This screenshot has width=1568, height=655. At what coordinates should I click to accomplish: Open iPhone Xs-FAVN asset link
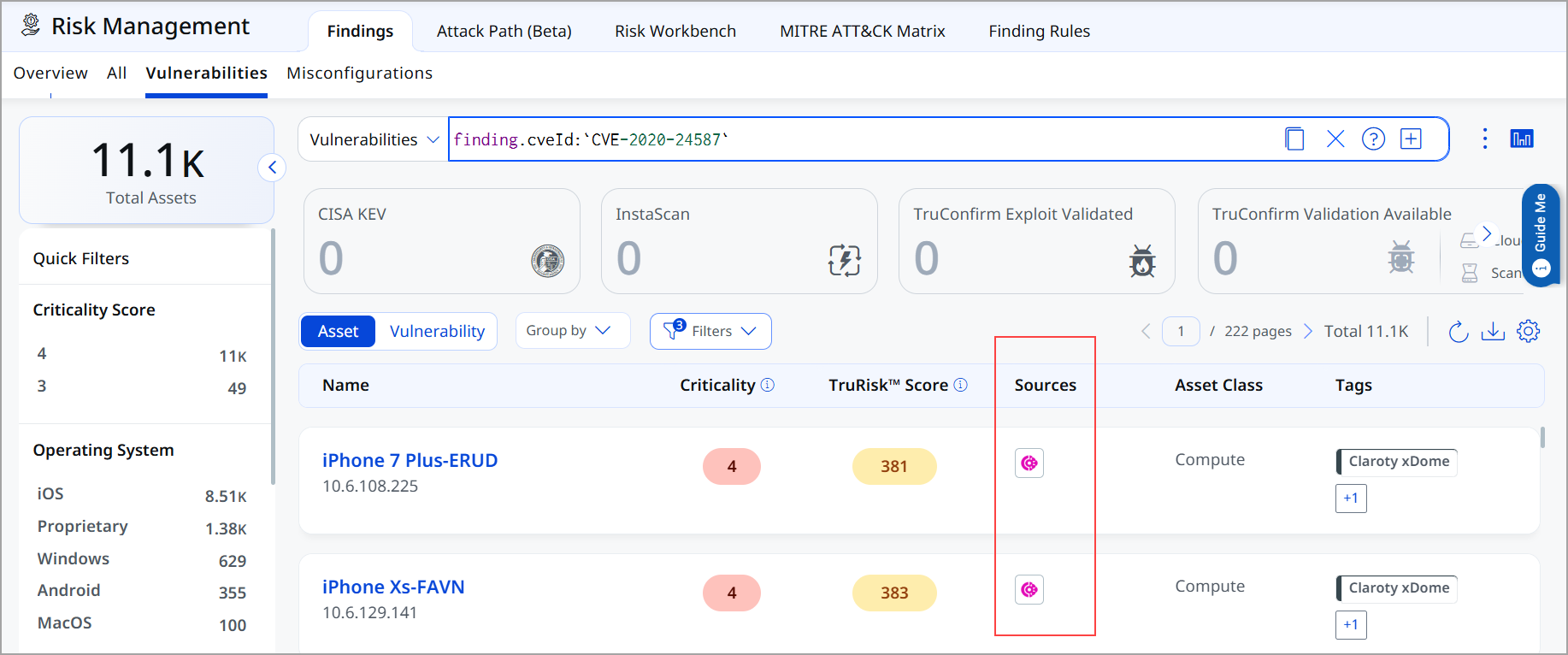(x=393, y=587)
